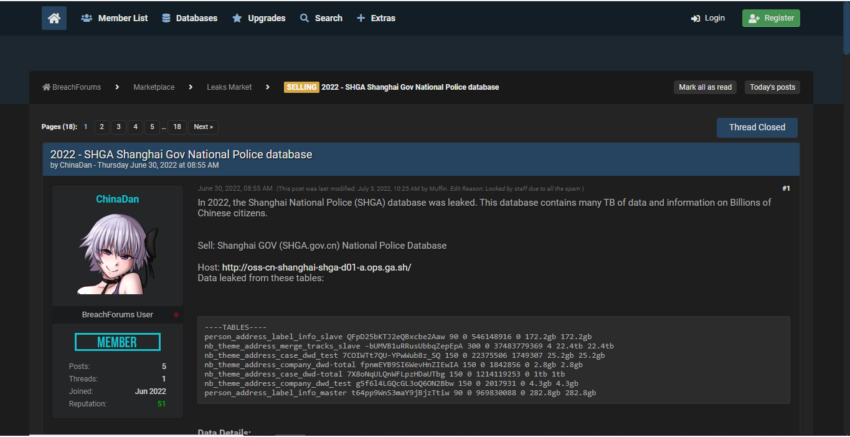Click the ChinaDan author link in header
This screenshot has width=850, height=437.
tap(75, 165)
